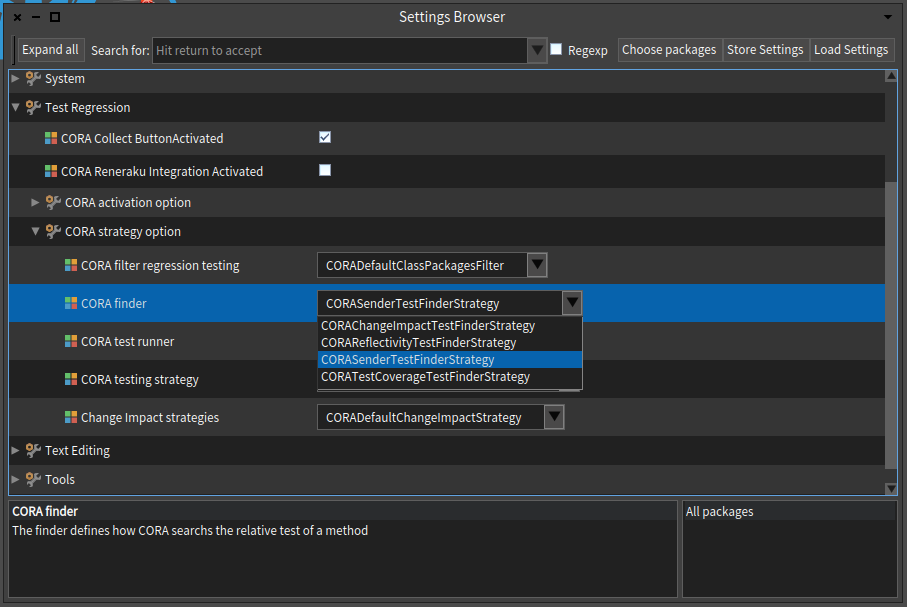Click the Test Regression group label
Screen dimensions: 907x607
[87, 108]
